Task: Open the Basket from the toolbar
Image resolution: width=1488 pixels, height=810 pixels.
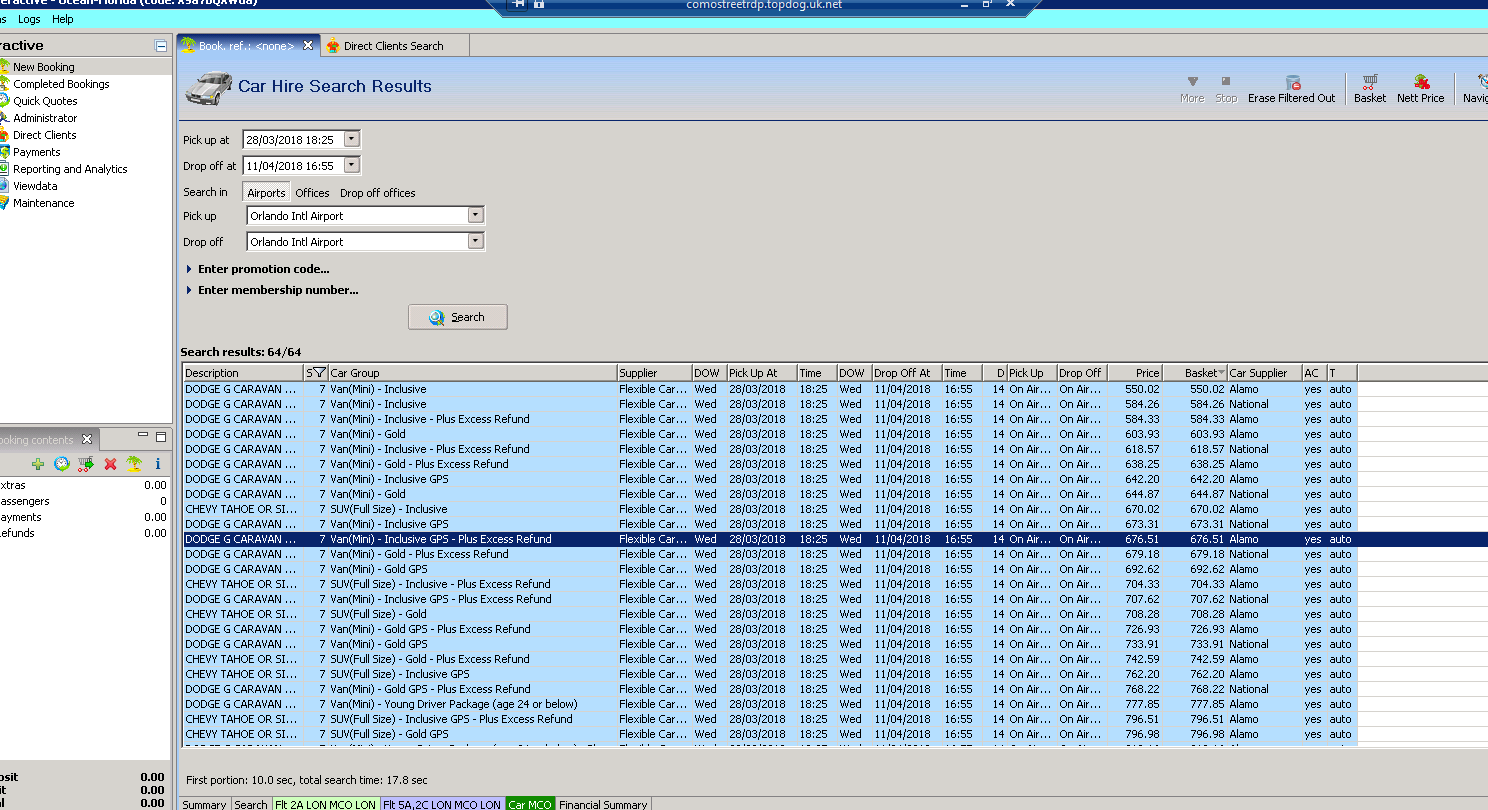Action: (x=1370, y=88)
